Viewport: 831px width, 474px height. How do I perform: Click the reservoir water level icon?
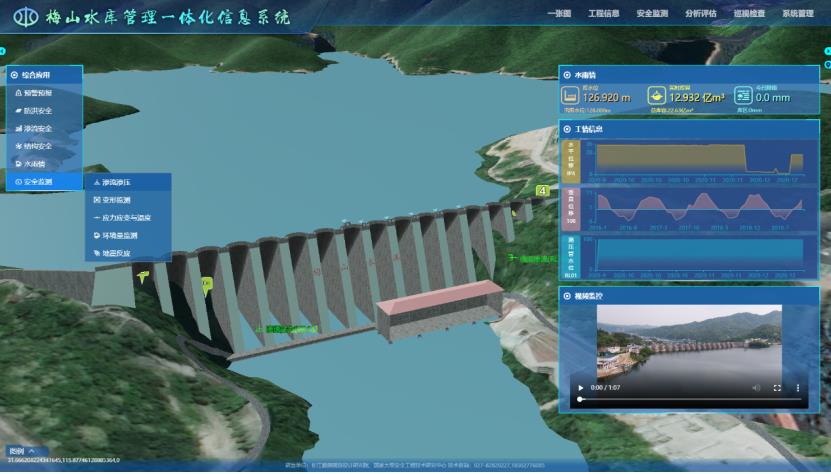click(570, 96)
